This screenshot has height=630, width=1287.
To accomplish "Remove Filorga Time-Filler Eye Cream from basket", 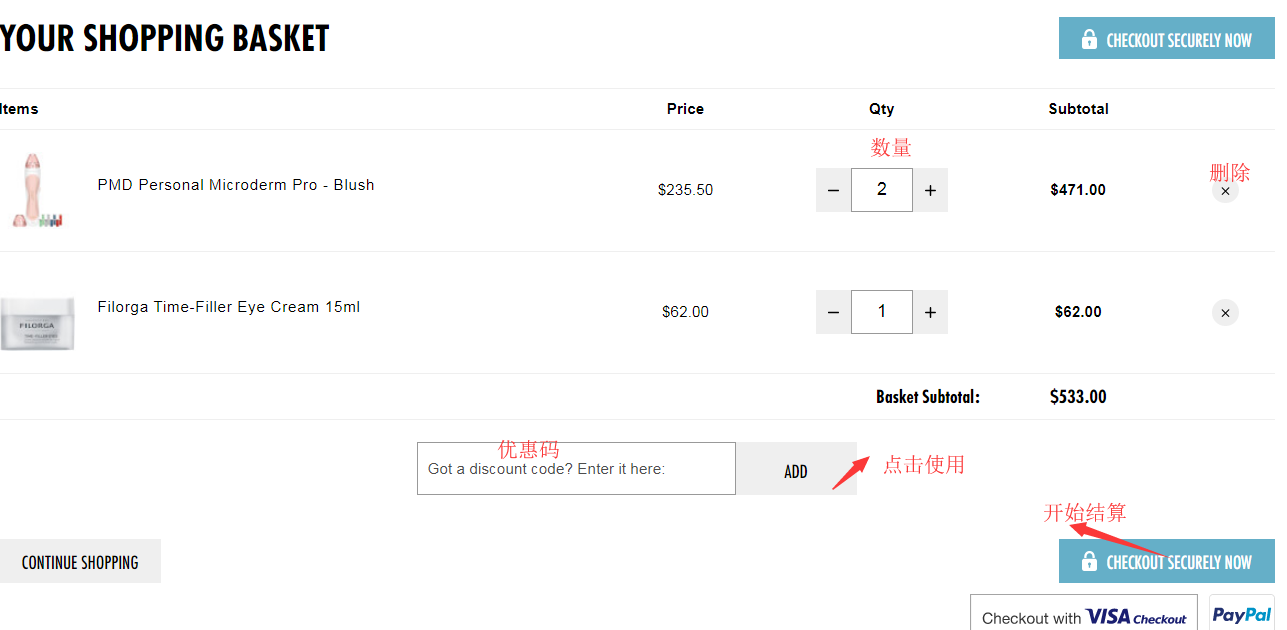I will (x=1225, y=313).
